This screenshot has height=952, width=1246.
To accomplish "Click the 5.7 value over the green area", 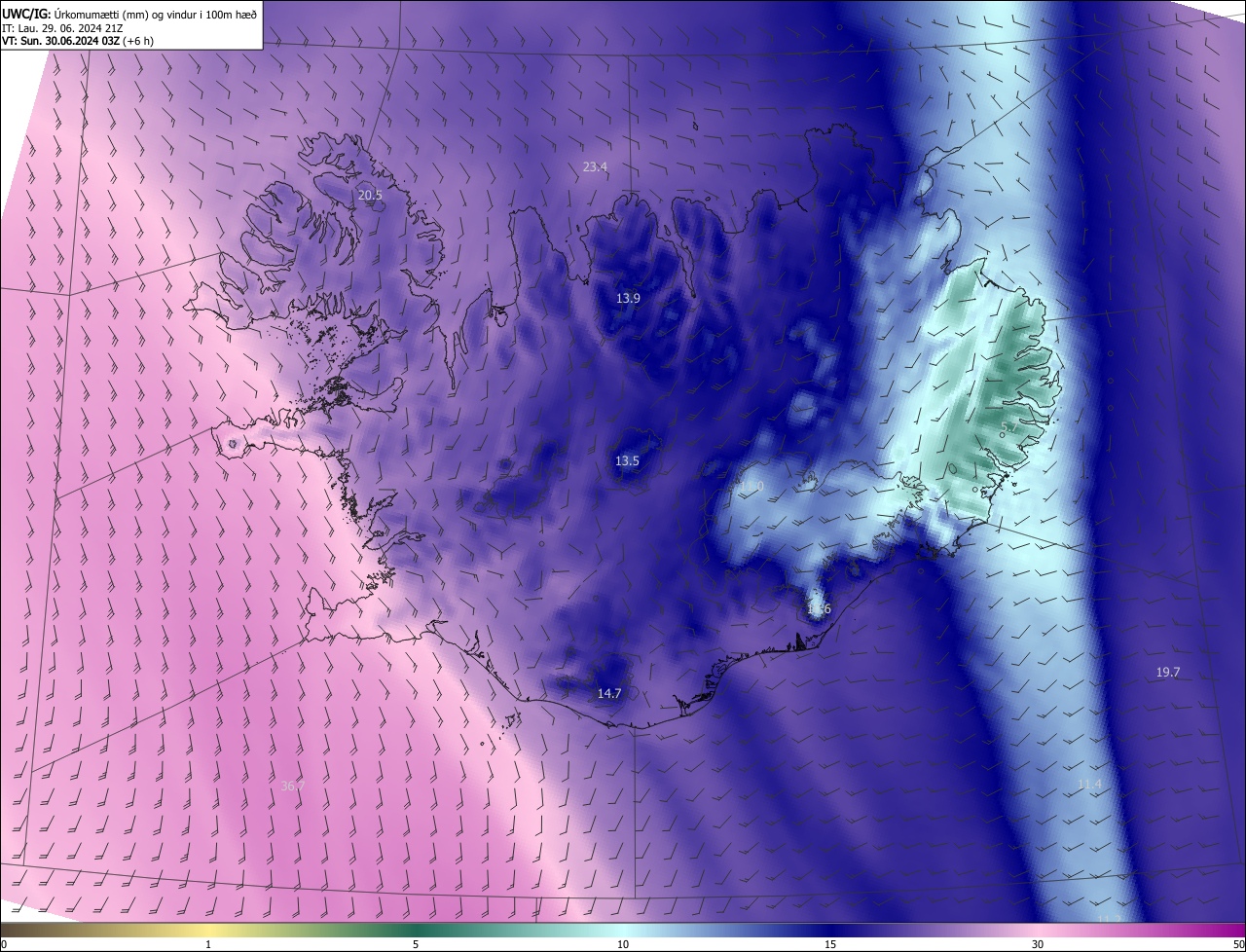I will [1008, 427].
